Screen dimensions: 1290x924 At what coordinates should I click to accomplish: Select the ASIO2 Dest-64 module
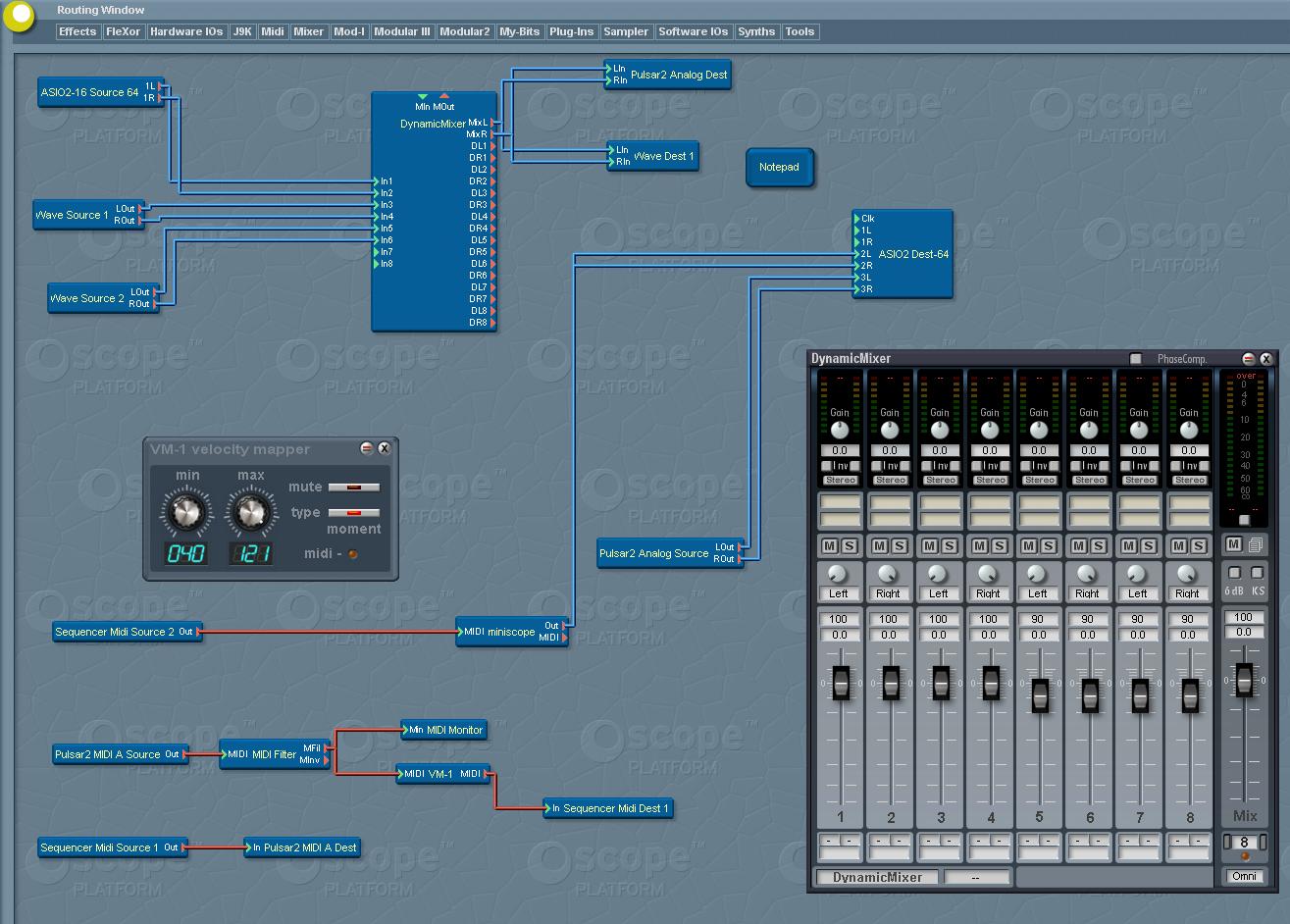(x=903, y=254)
